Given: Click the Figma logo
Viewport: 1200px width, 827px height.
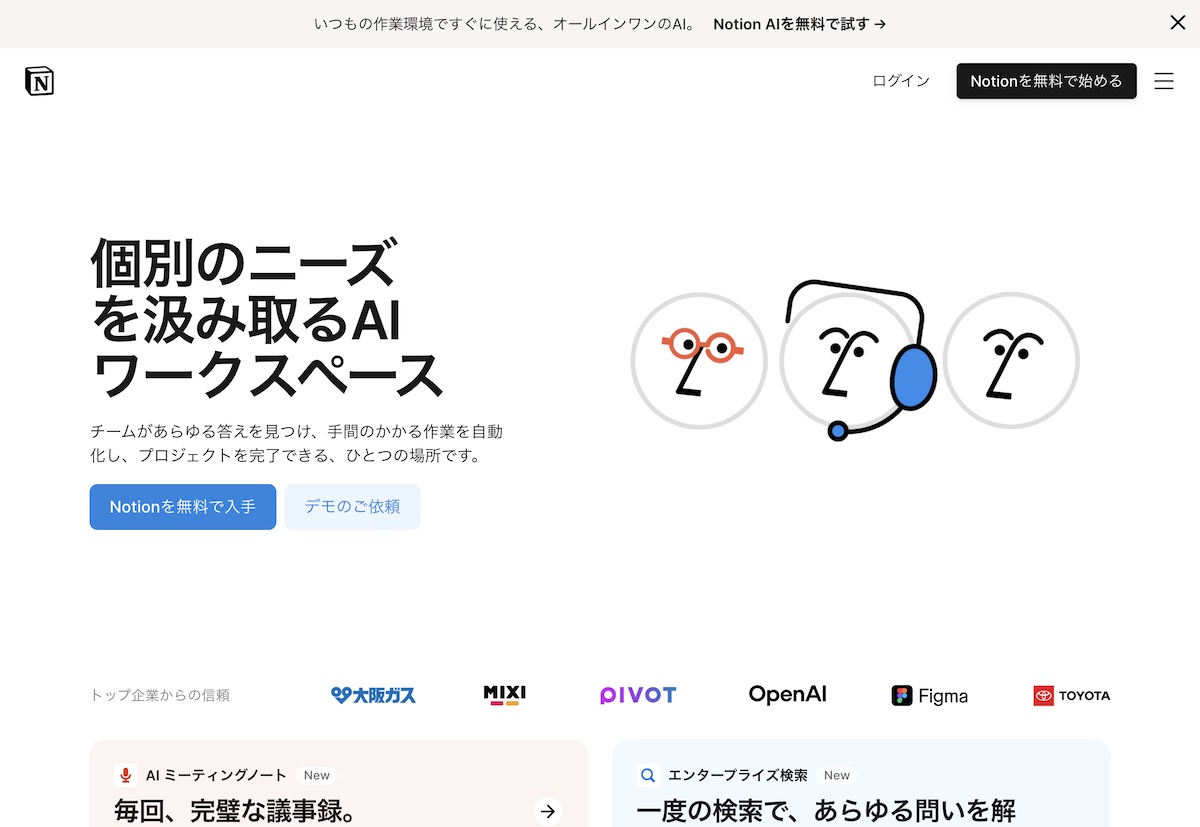Looking at the screenshot, I should (x=930, y=696).
